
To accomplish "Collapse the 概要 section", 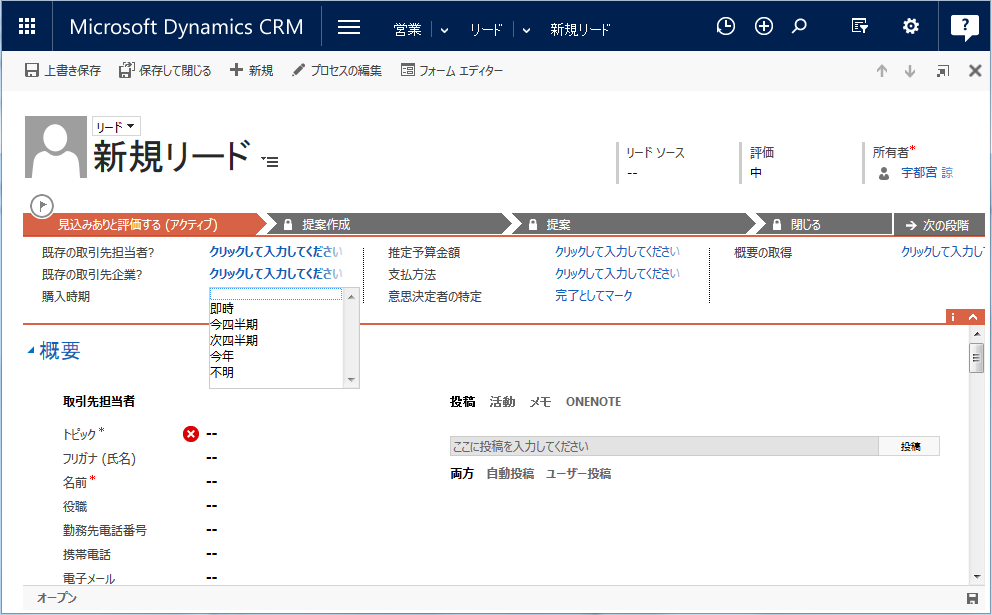I will pyautogui.click(x=30, y=351).
